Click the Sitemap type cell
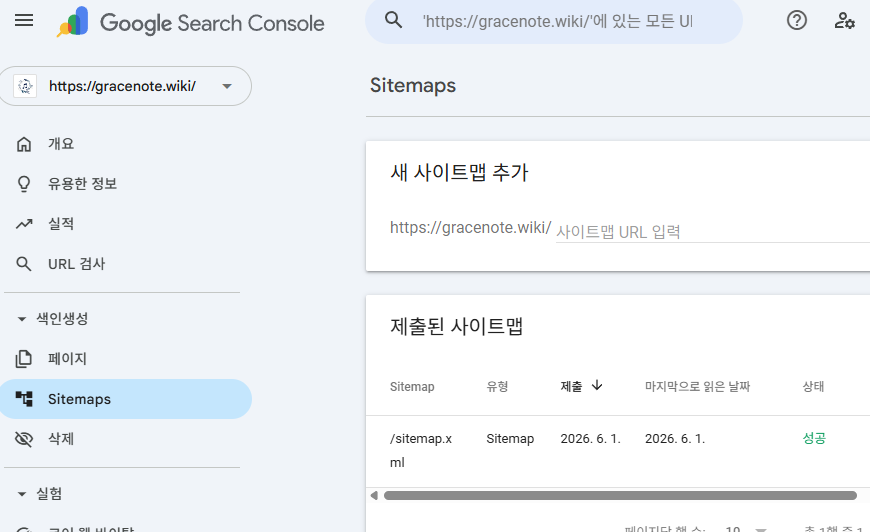Image resolution: width=870 pixels, height=532 pixels. pos(510,439)
